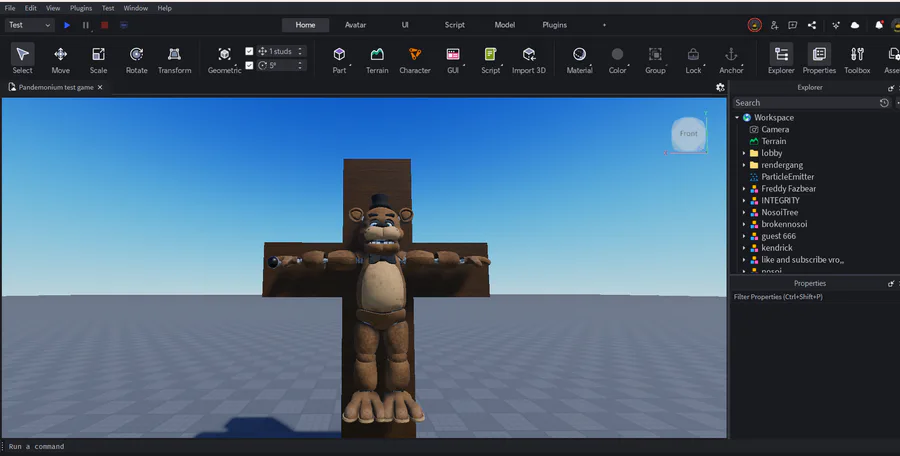Toggle the Anchor tool
The image size is (900, 456).
(731, 59)
